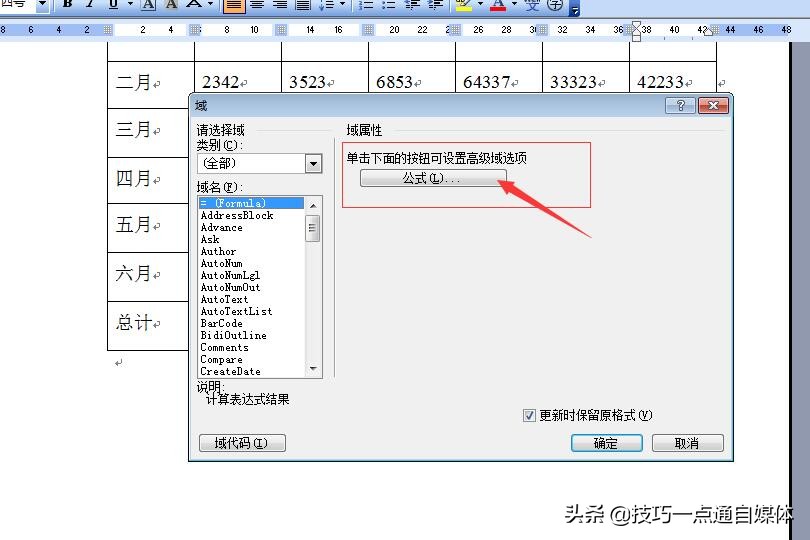Confirm the dialog with 确定
Viewport: 810px width, 540px height.
606,443
